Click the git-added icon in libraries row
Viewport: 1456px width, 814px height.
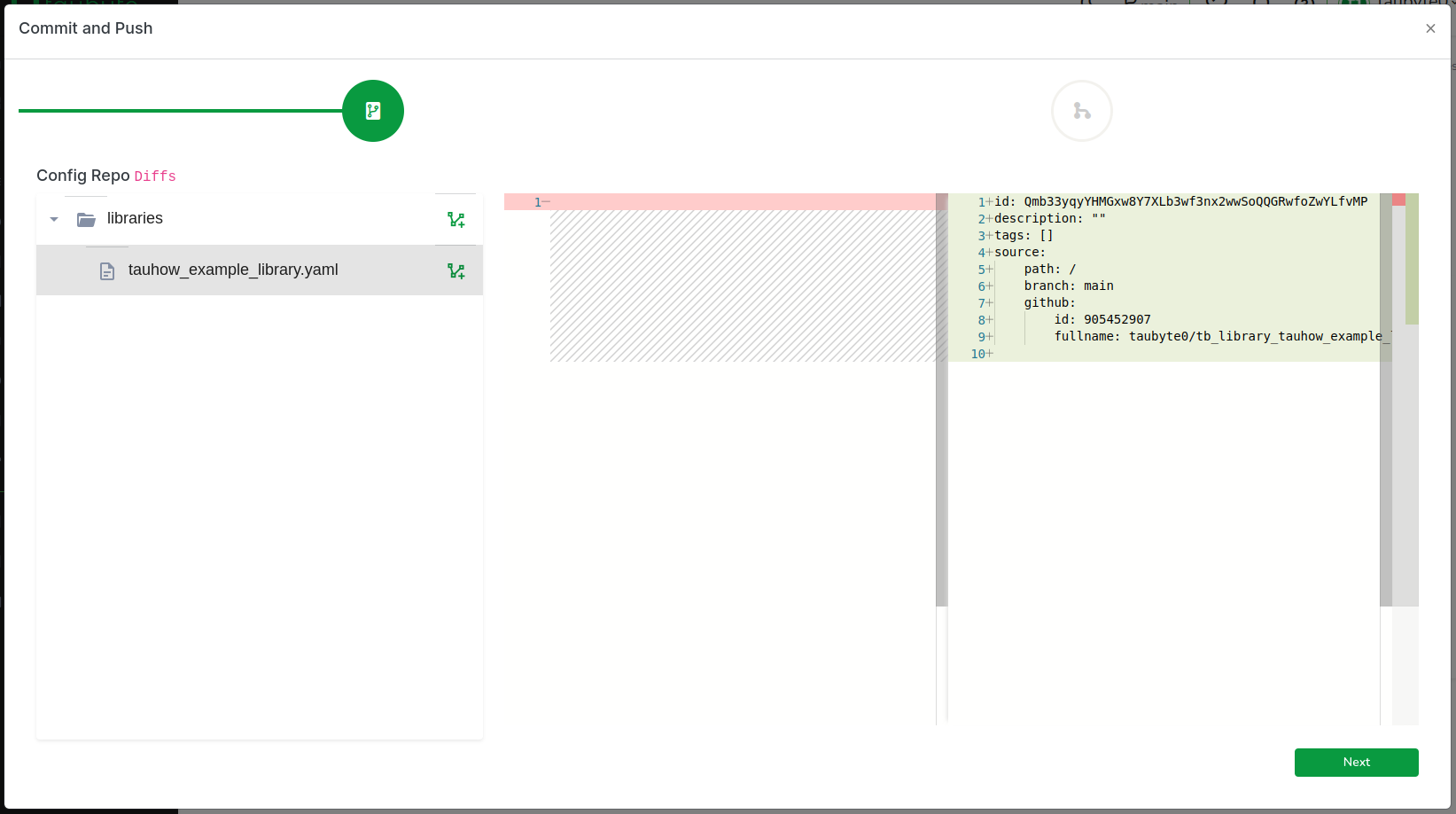455,219
